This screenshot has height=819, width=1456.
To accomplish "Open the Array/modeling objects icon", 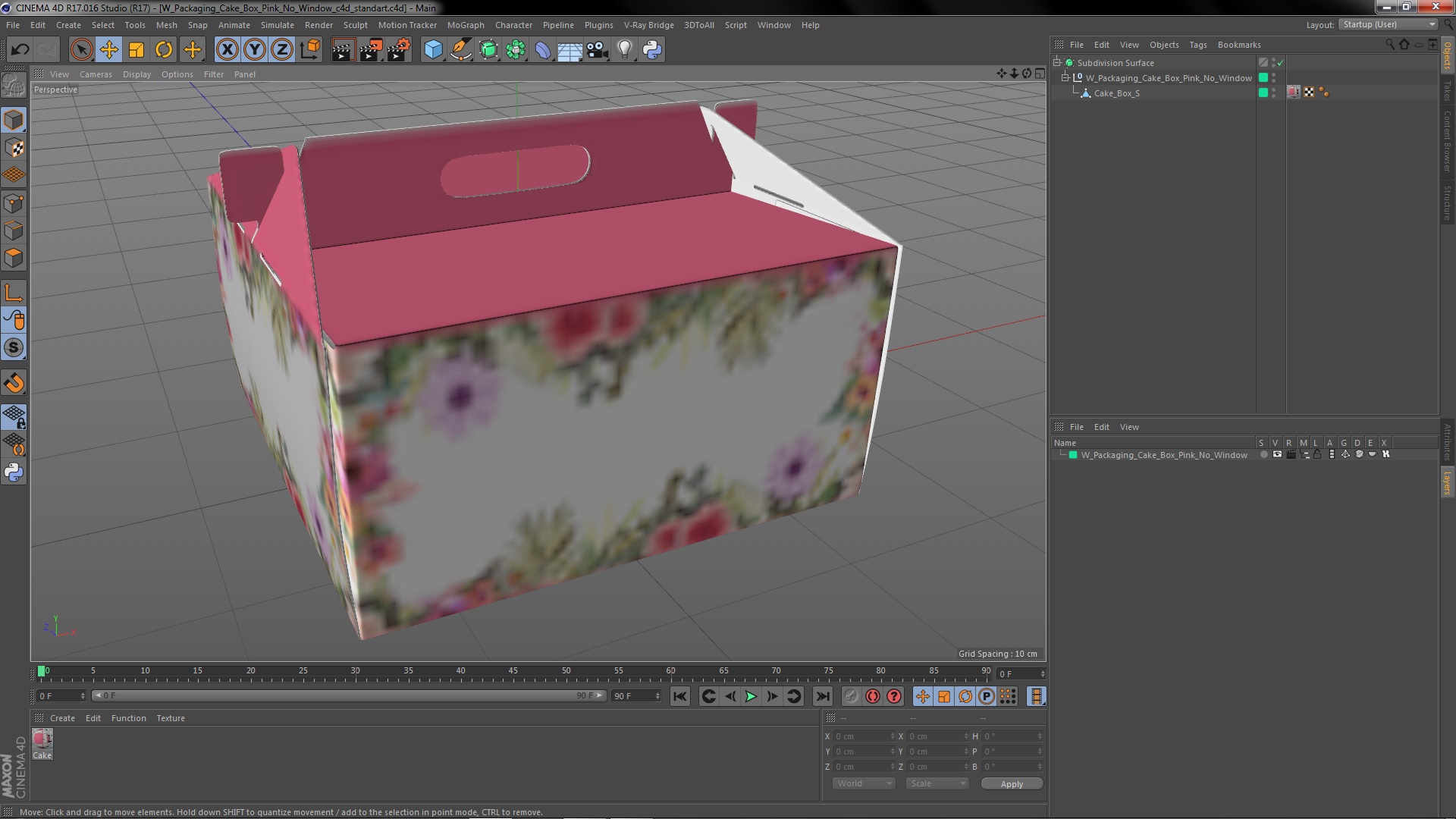I will 516,50.
